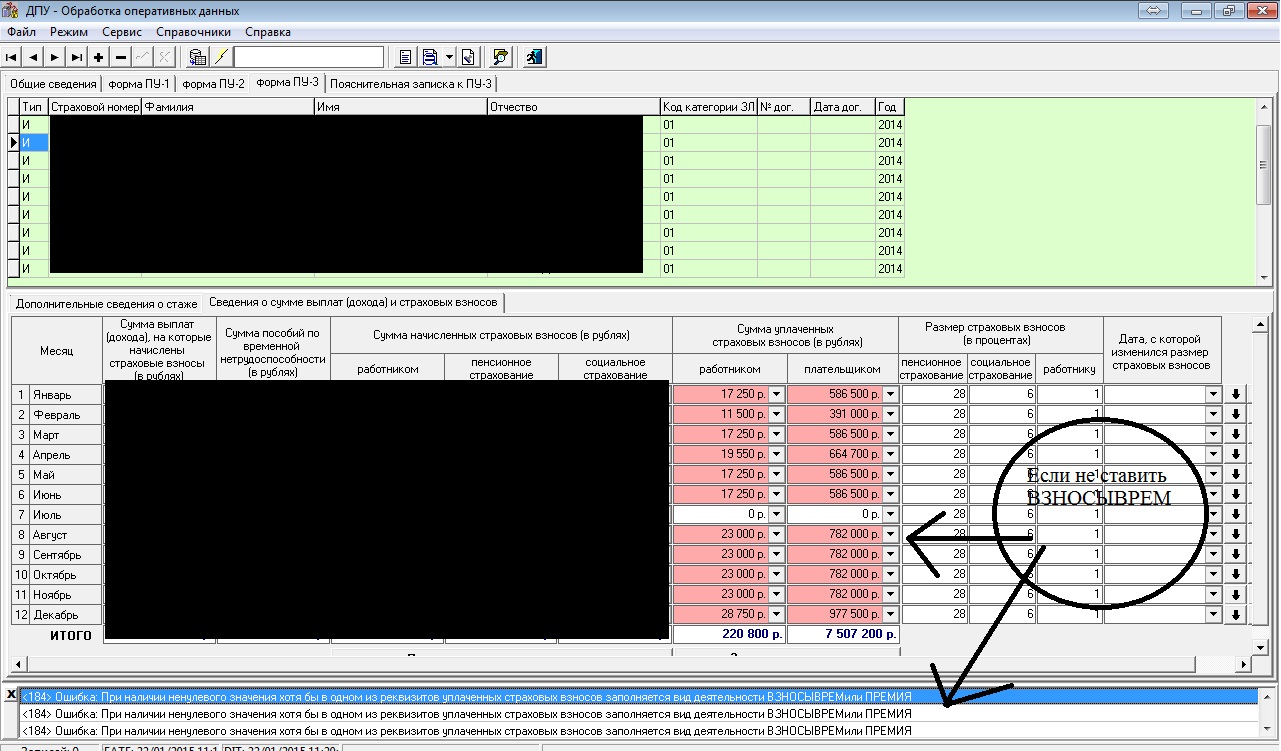Open the работником paid dropdown for Июль

coord(776,514)
